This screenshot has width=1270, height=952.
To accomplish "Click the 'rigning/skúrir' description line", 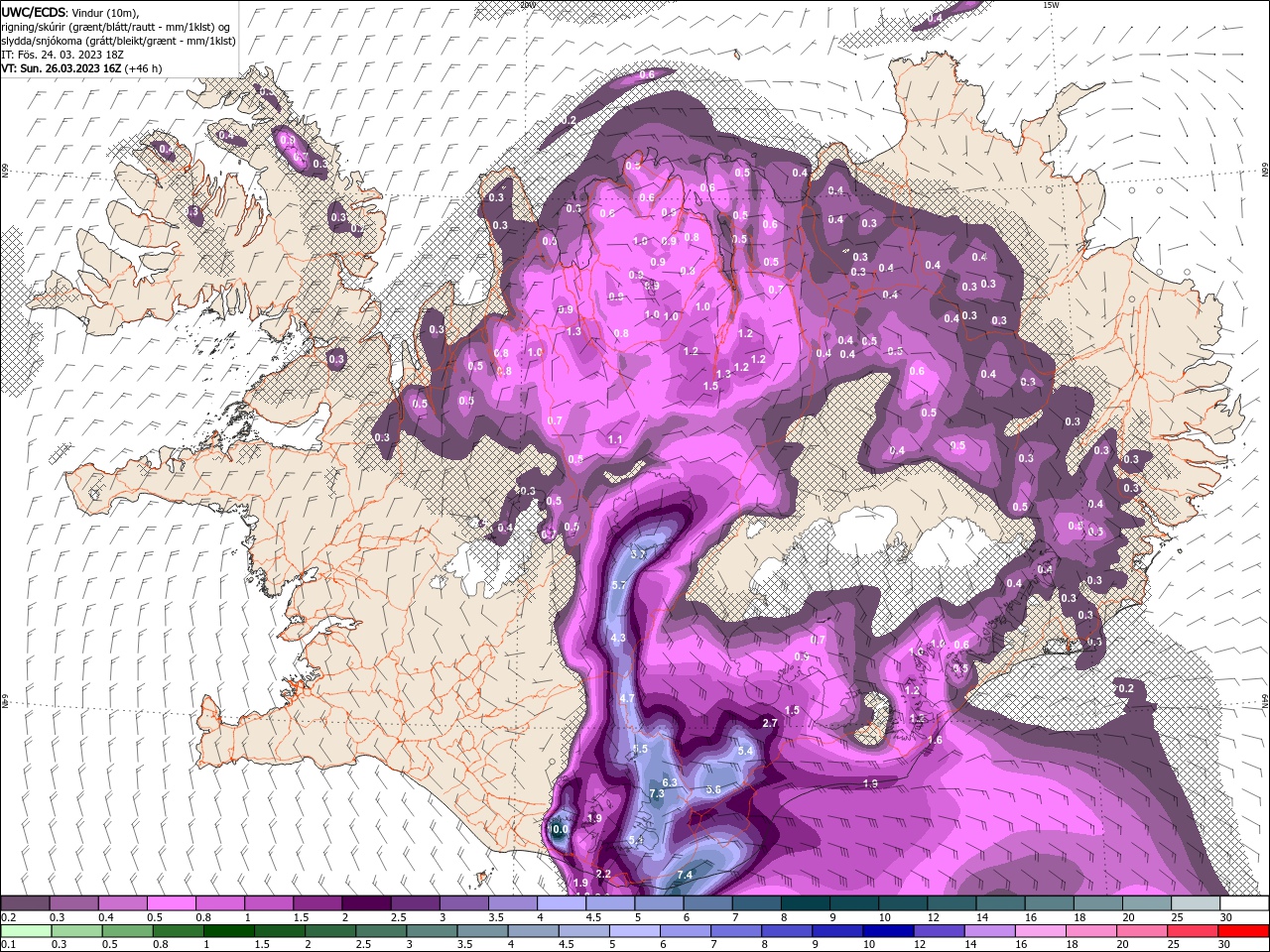I will tap(114, 27).
